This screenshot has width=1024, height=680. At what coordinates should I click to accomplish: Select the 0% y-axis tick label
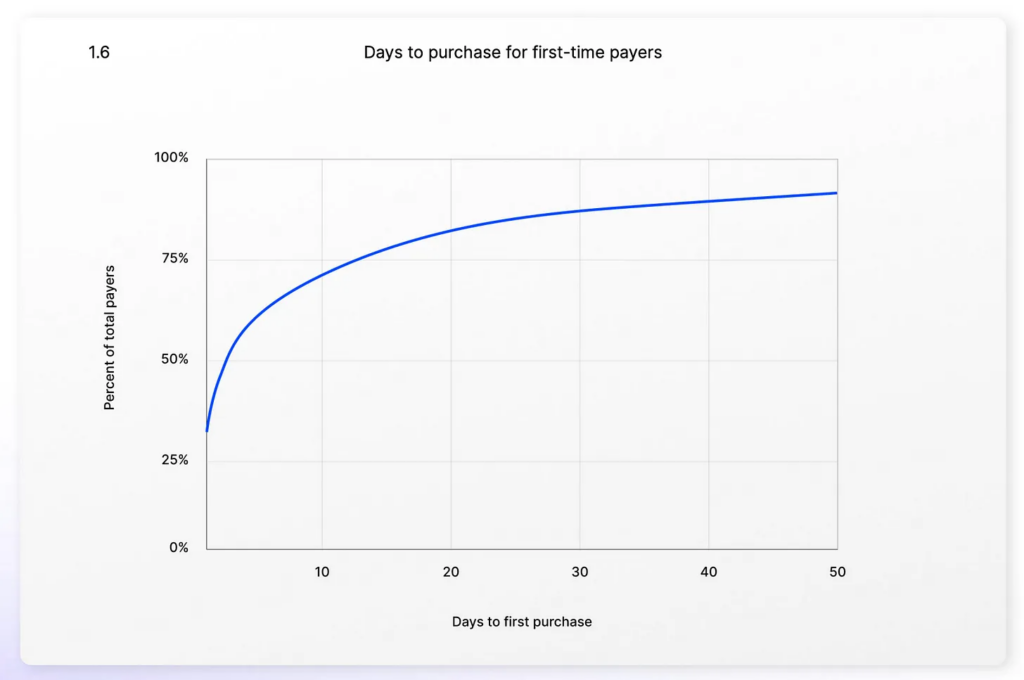178,547
